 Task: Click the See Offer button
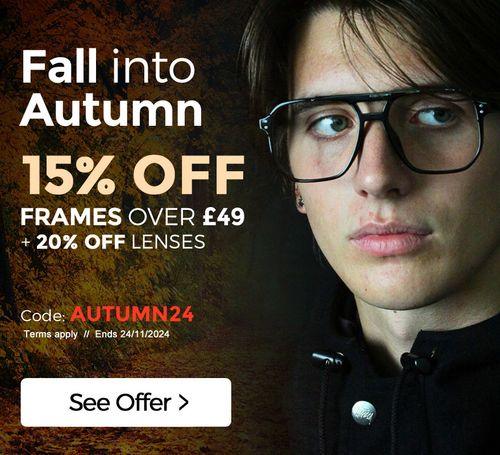pos(126,402)
